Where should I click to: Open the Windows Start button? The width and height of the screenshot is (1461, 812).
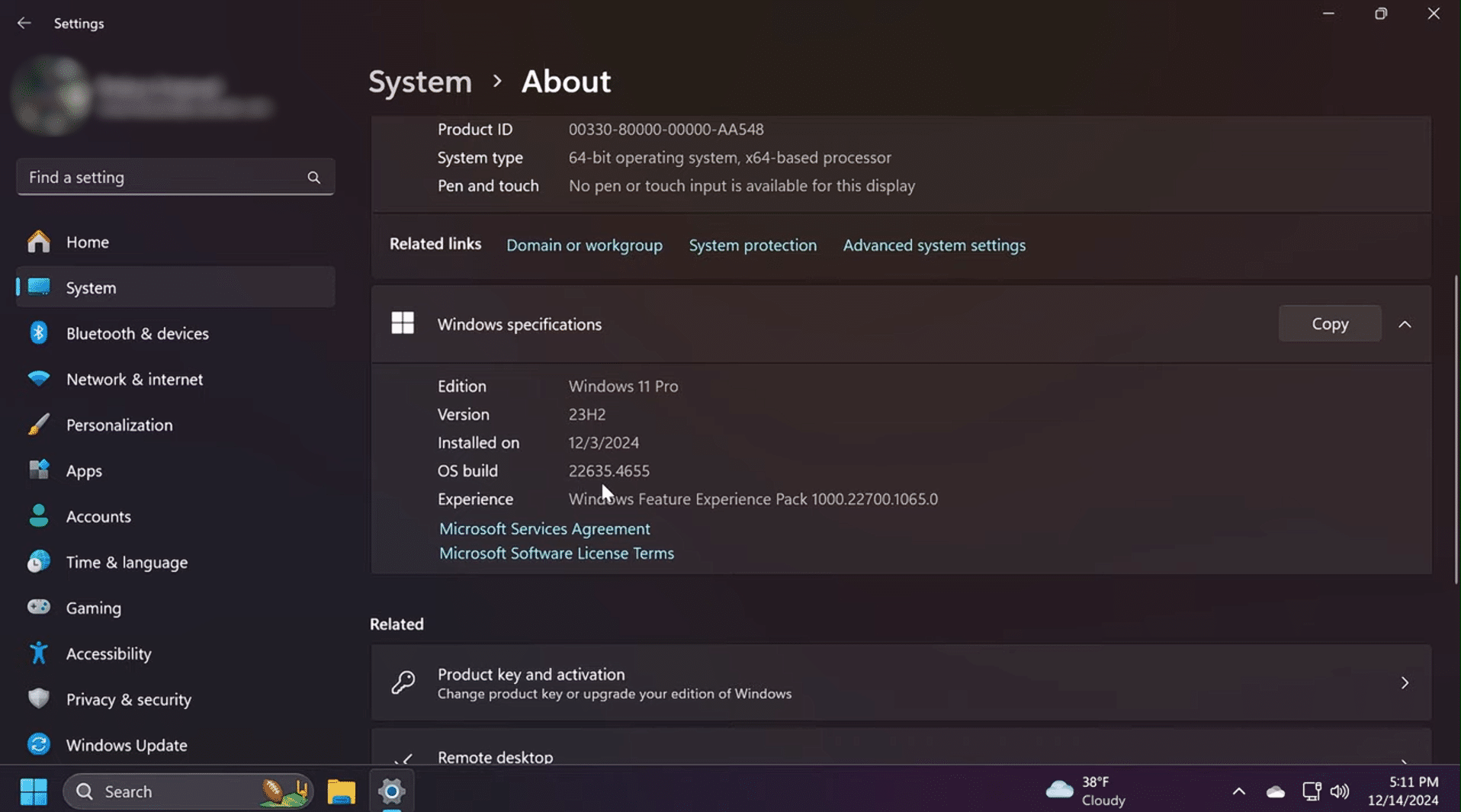point(33,791)
